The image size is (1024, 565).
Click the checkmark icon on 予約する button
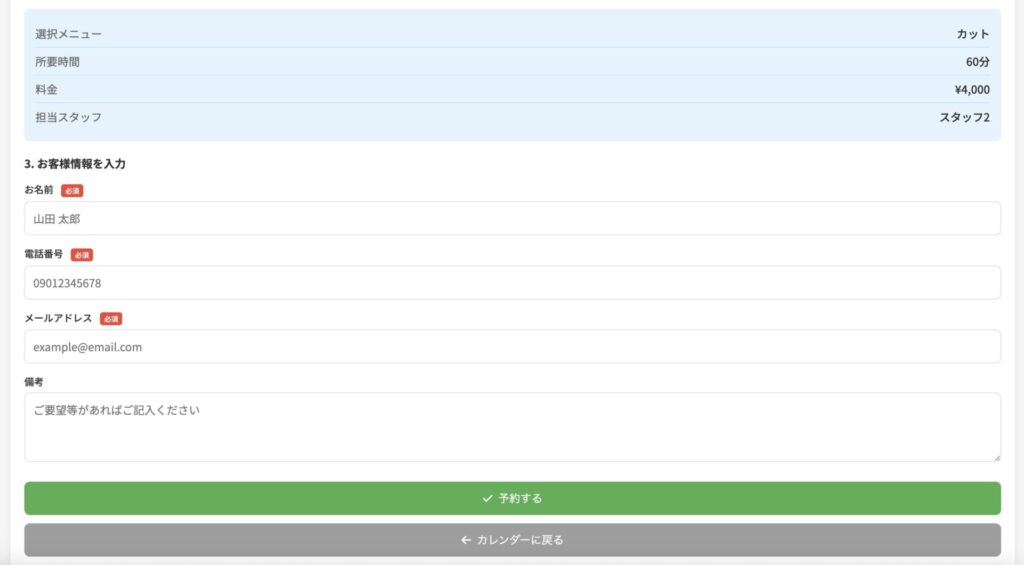487,498
